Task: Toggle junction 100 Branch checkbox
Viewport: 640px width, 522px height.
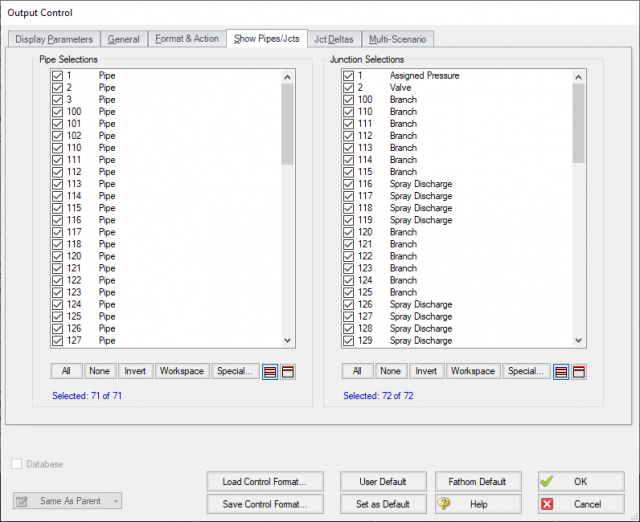Action: point(349,100)
